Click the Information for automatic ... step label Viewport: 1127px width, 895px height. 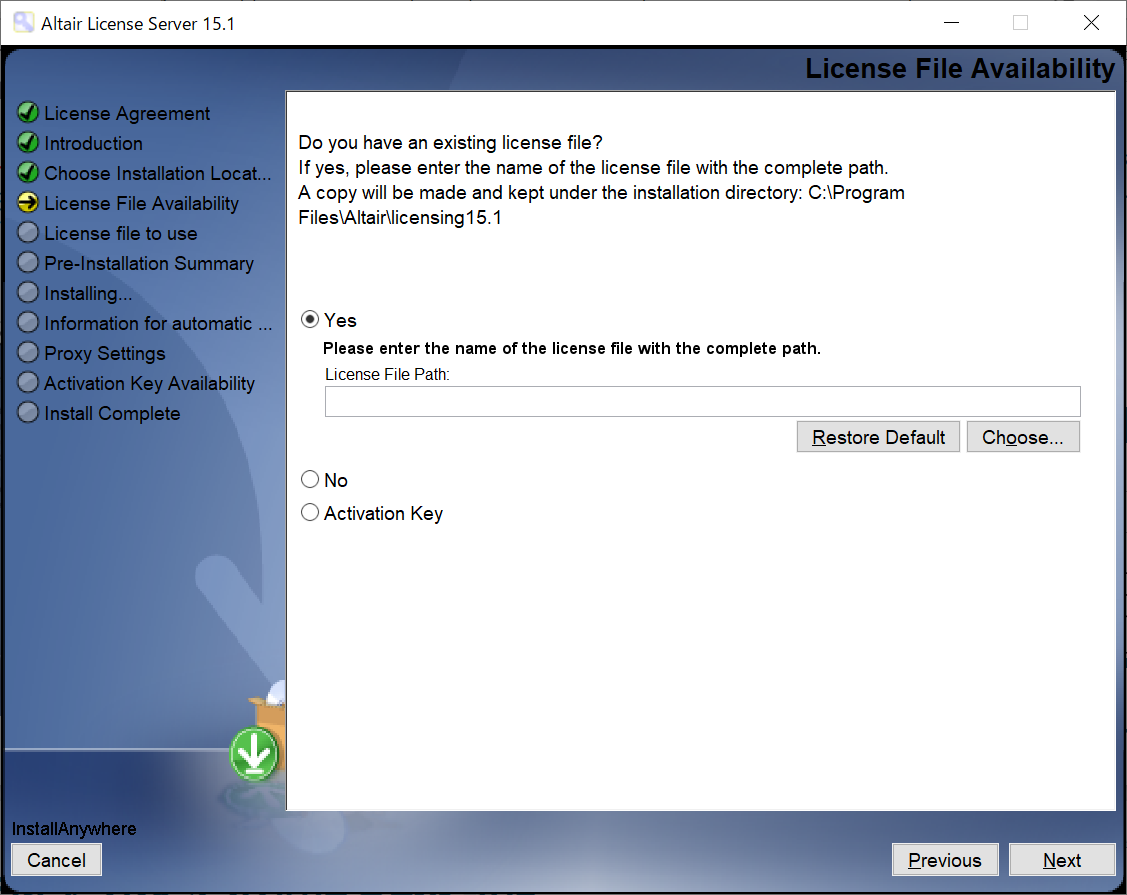pos(158,323)
